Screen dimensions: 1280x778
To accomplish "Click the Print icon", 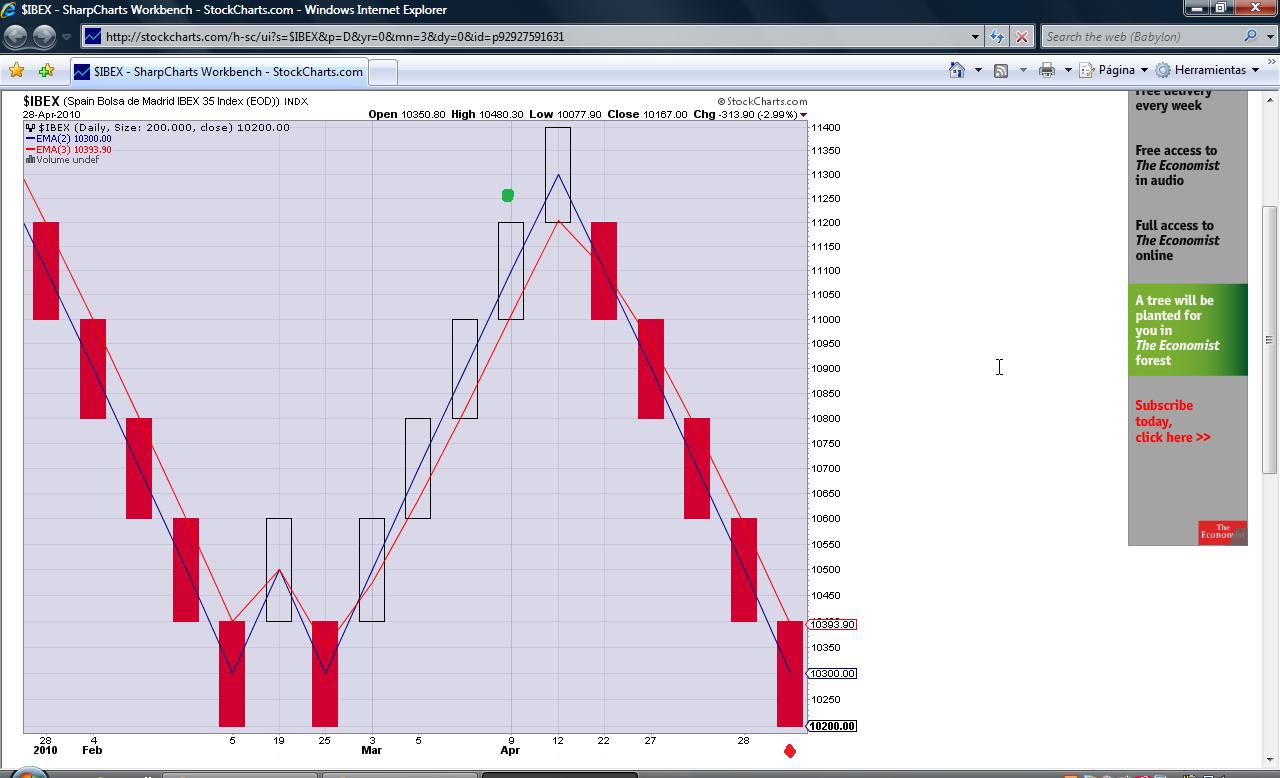I will click(x=1047, y=70).
